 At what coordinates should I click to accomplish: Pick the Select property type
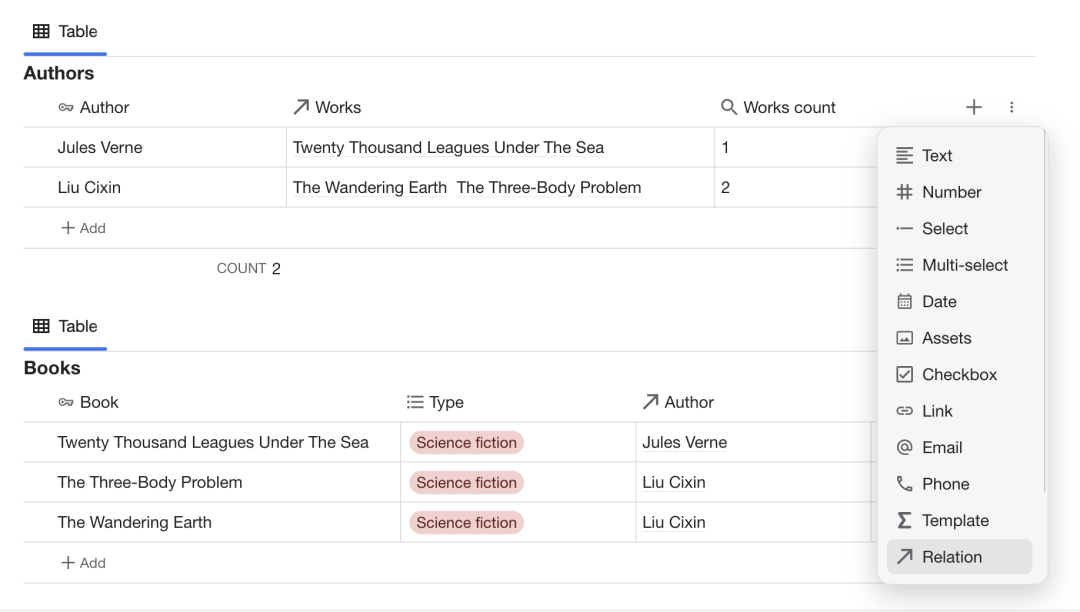(944, 229)
